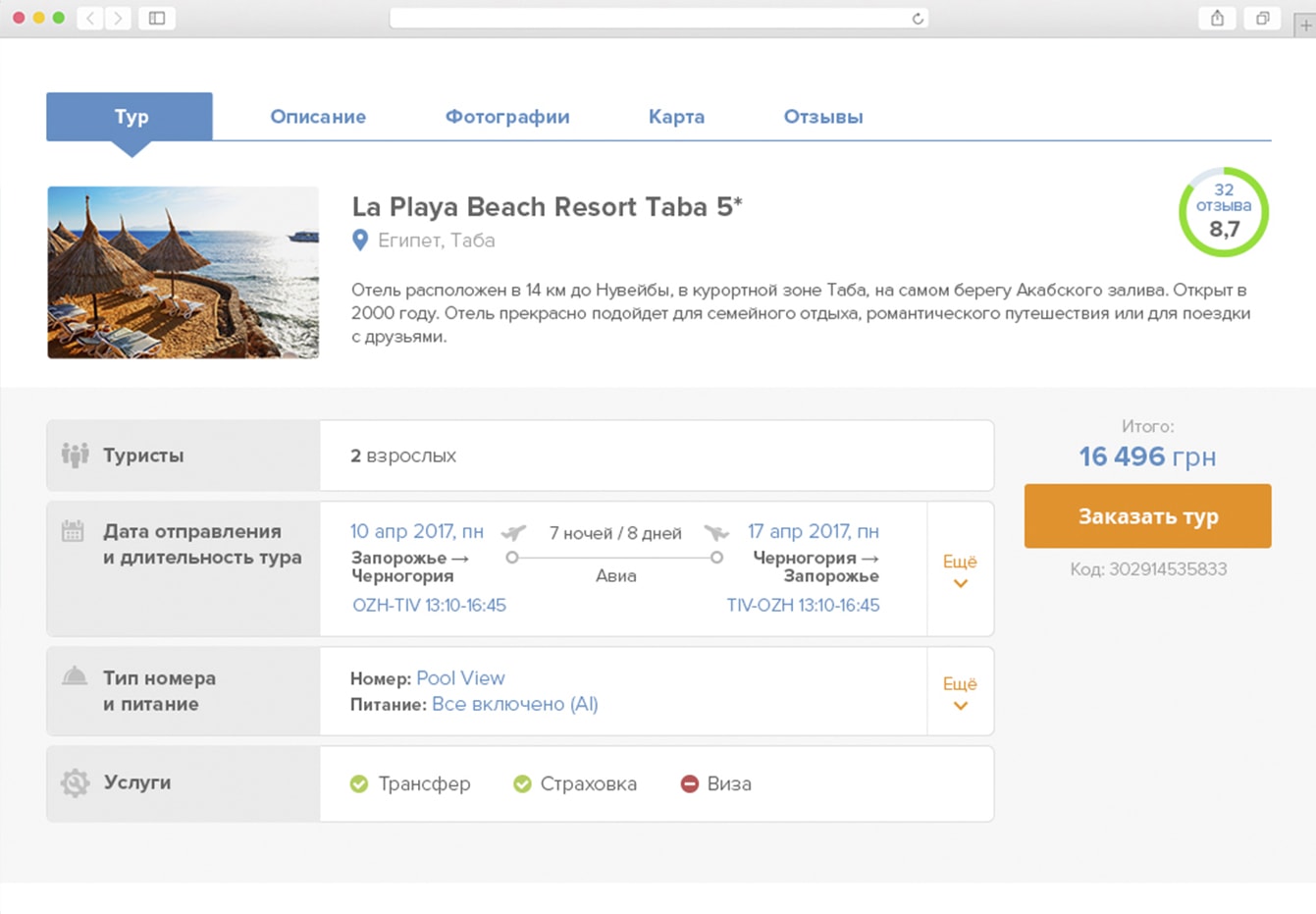The width and height of the screenshot is (1316, 914).
Task: Click the gear icon beside Услуги
Action: [75, 782]
